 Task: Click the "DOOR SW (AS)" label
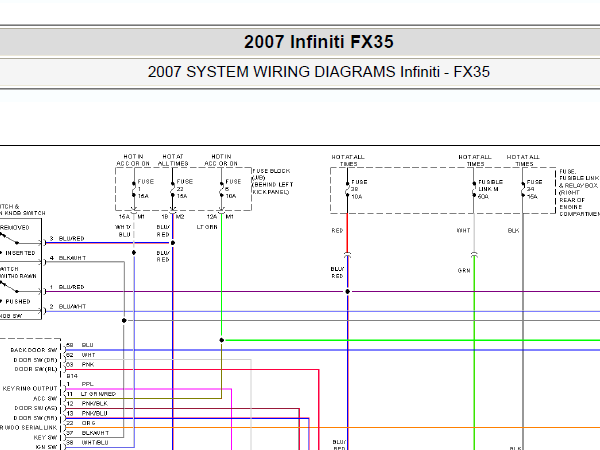point(36,408)
